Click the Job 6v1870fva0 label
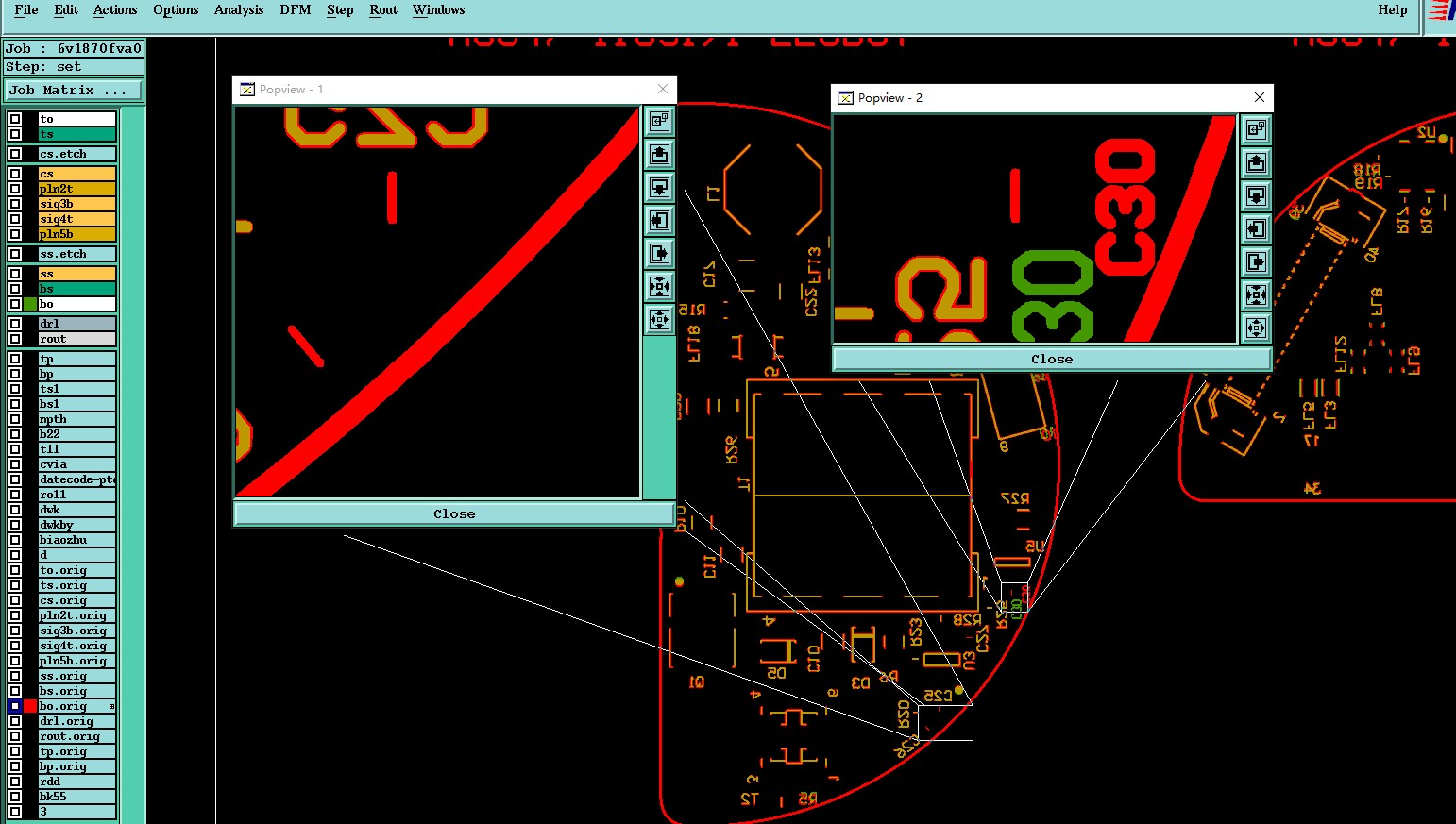1456x824 pixels. click(74, 48)
